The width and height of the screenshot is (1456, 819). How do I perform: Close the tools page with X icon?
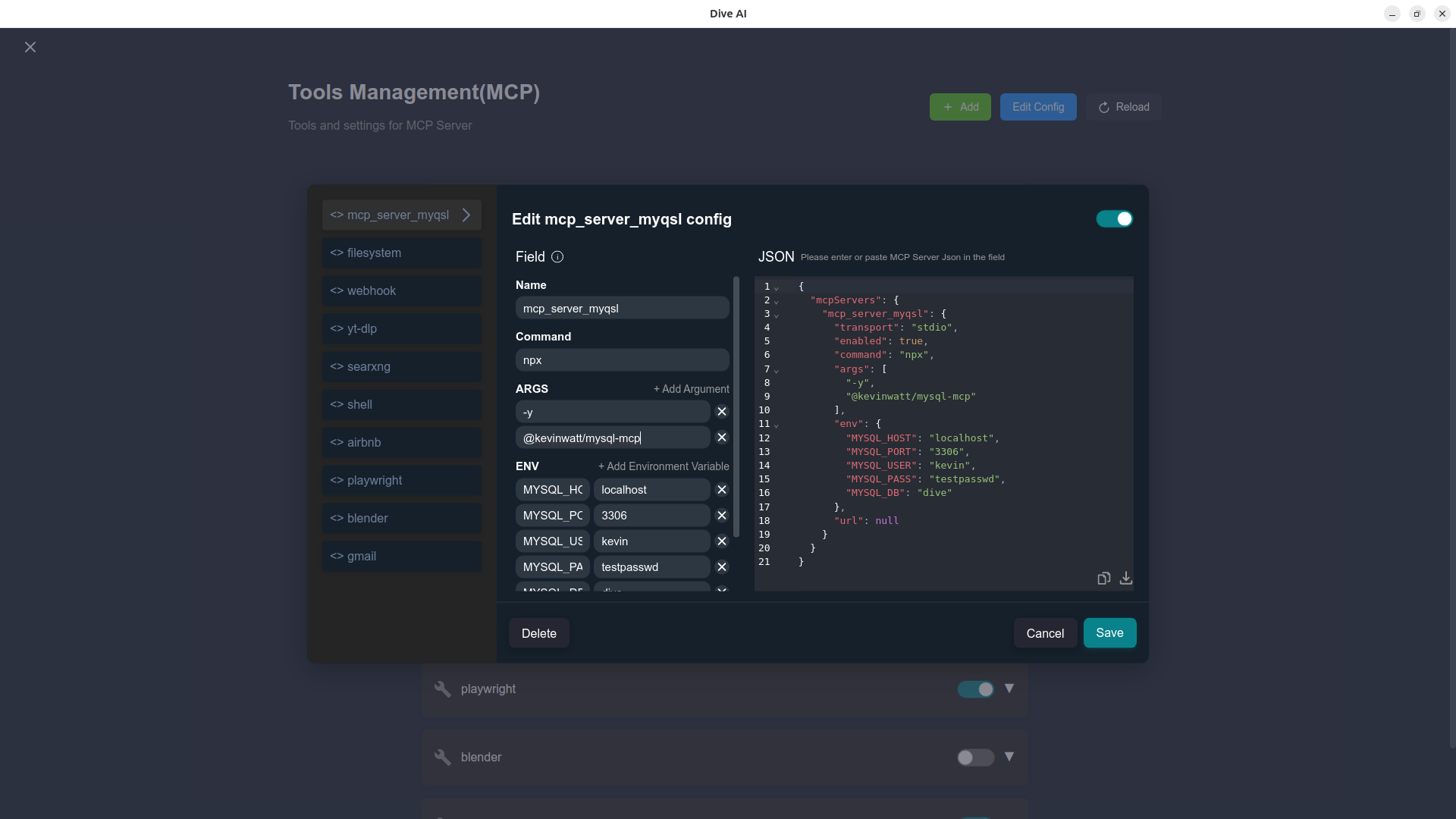[x=30, y=47]
